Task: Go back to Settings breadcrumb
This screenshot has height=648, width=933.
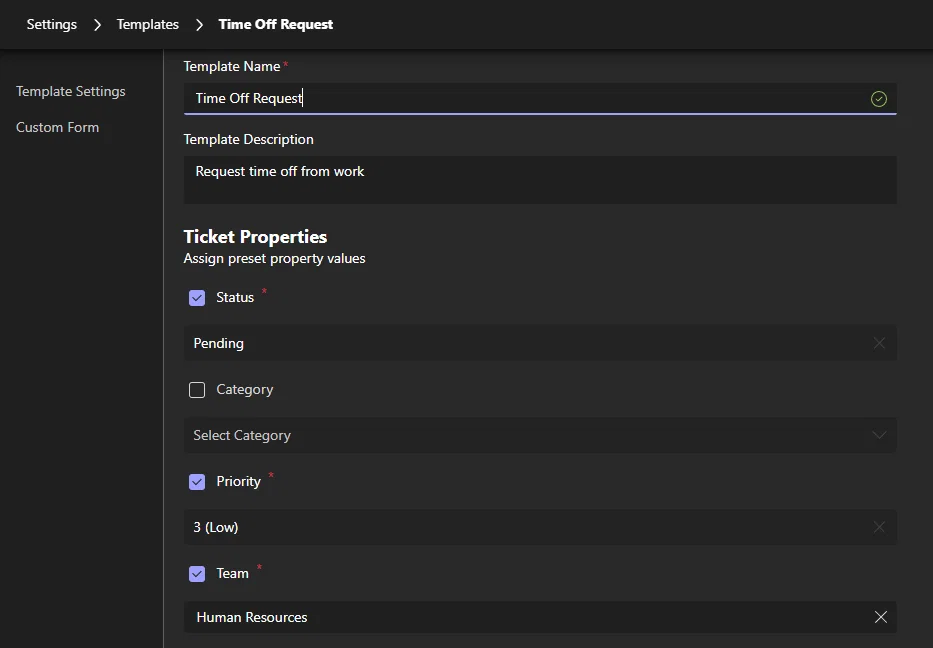Action: [52, 24]
